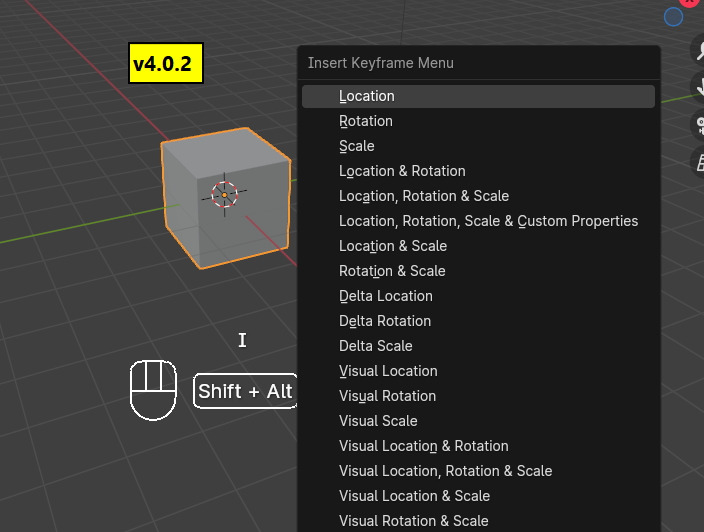The width and height of the screenshot is (704, 532).
Task: Insert a Delta Location keyframe
Action: pyautogui.click(x=478, y=296)
